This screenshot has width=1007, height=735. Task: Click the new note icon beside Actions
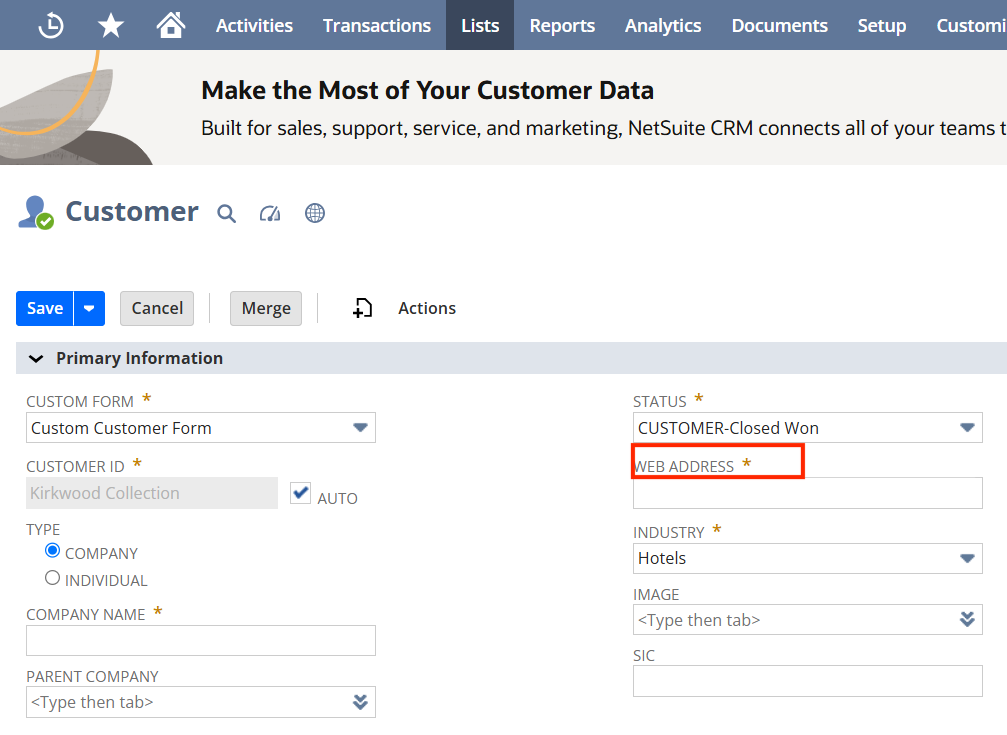362,308
